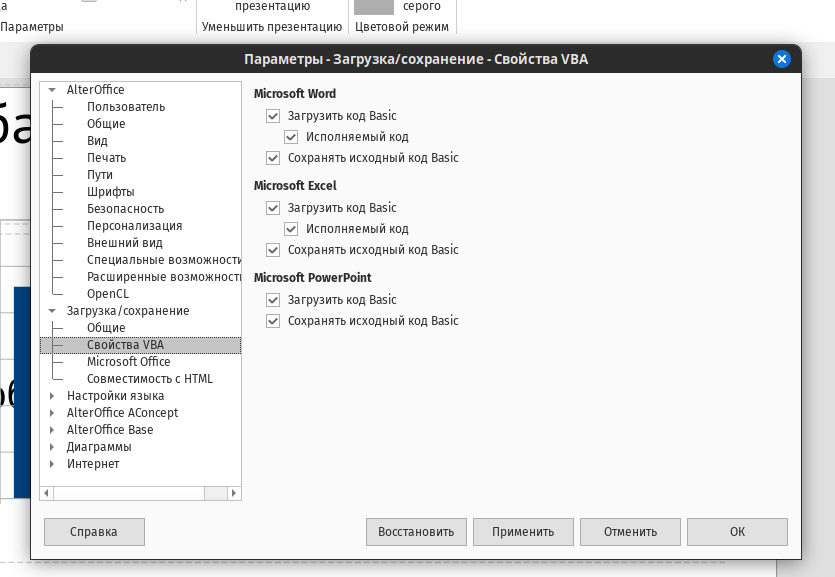Open the Печать settings page
835x577 pixels.
pos(107,158)
